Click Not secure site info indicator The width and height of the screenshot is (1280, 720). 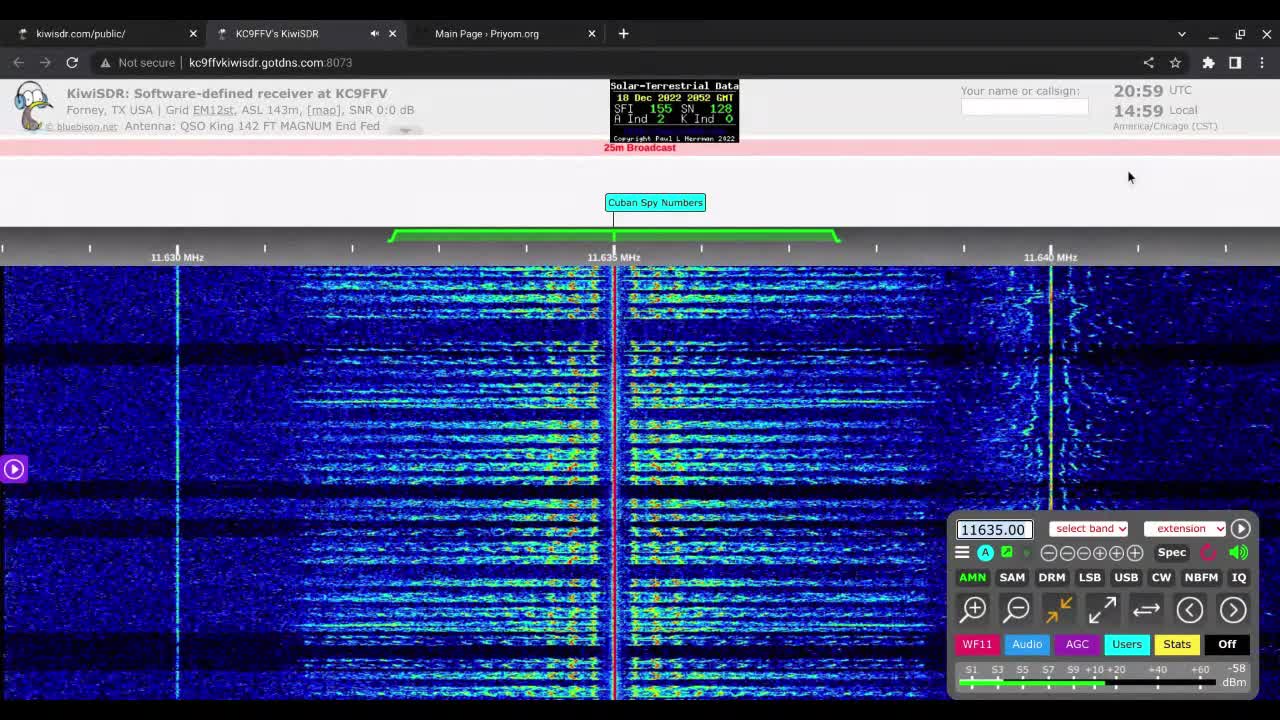tap(136, 62)
